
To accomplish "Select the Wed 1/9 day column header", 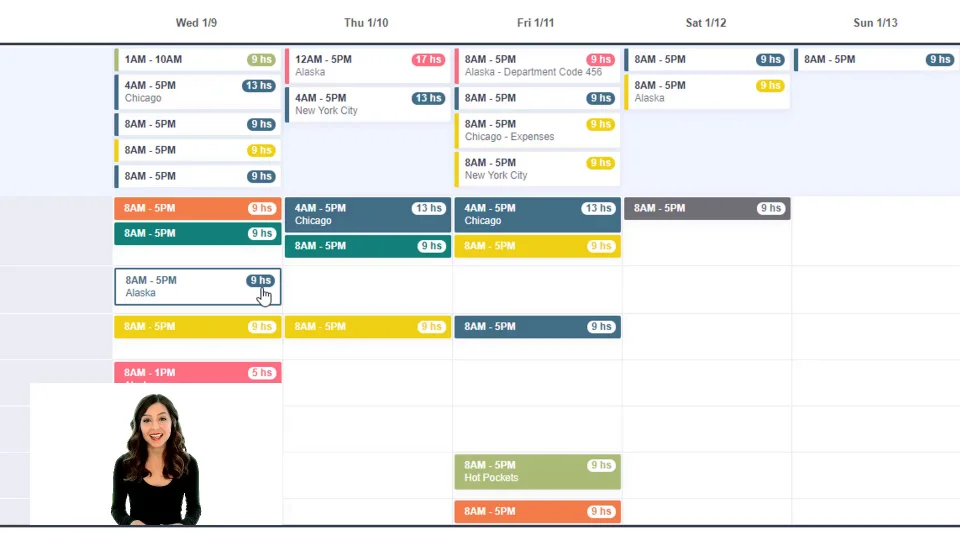I will click(196, 23).
